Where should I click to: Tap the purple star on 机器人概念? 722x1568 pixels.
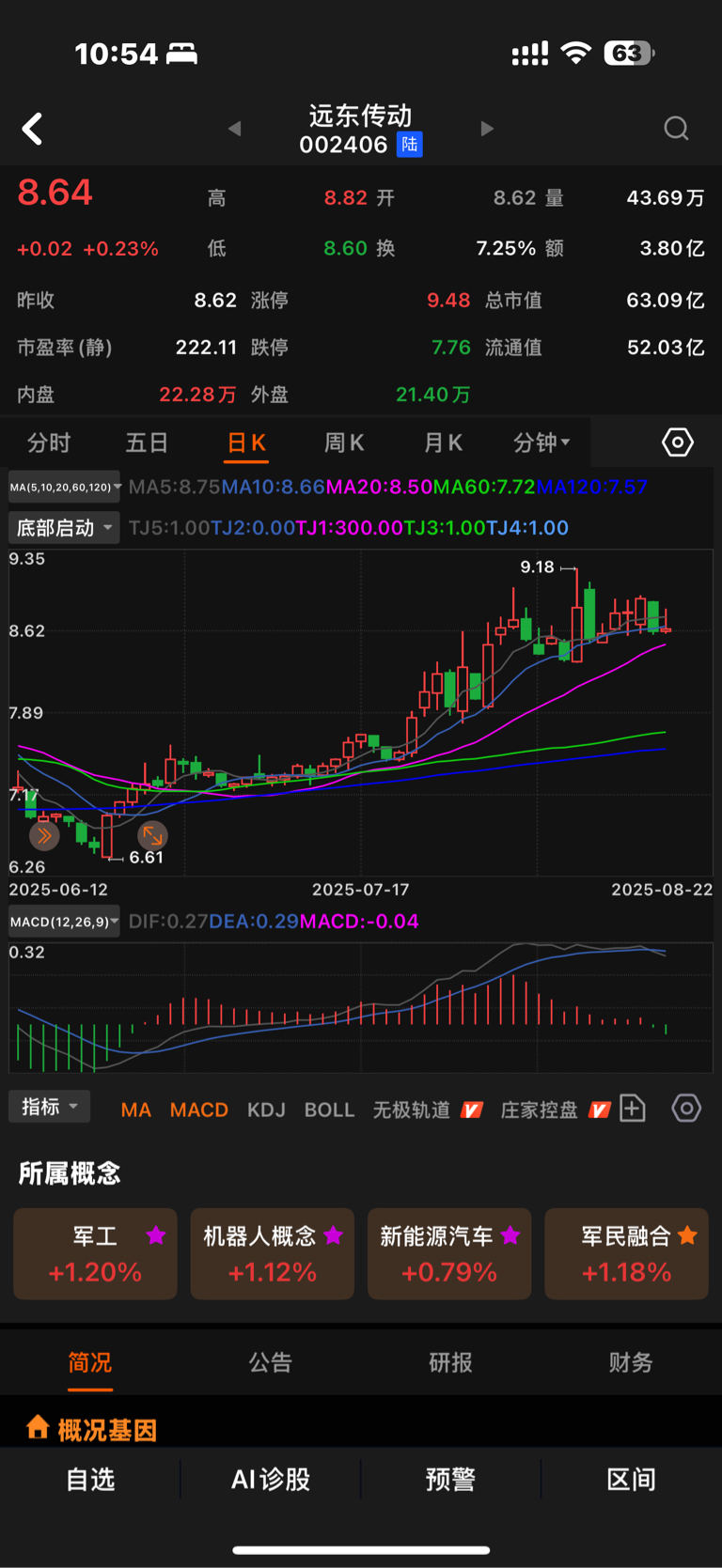333,1235
